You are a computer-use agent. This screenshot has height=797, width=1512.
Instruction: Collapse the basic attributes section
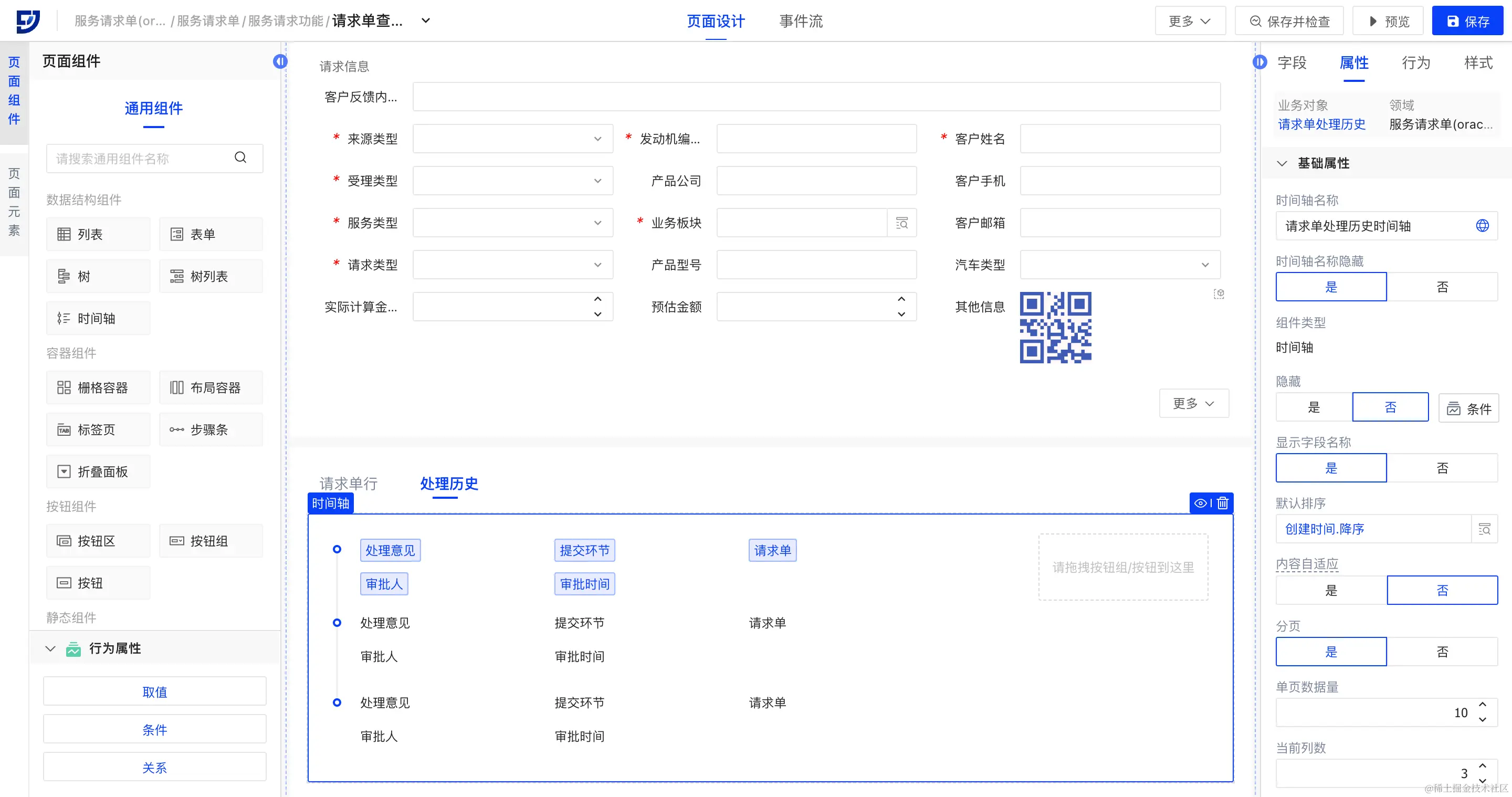pos(1282,164)
